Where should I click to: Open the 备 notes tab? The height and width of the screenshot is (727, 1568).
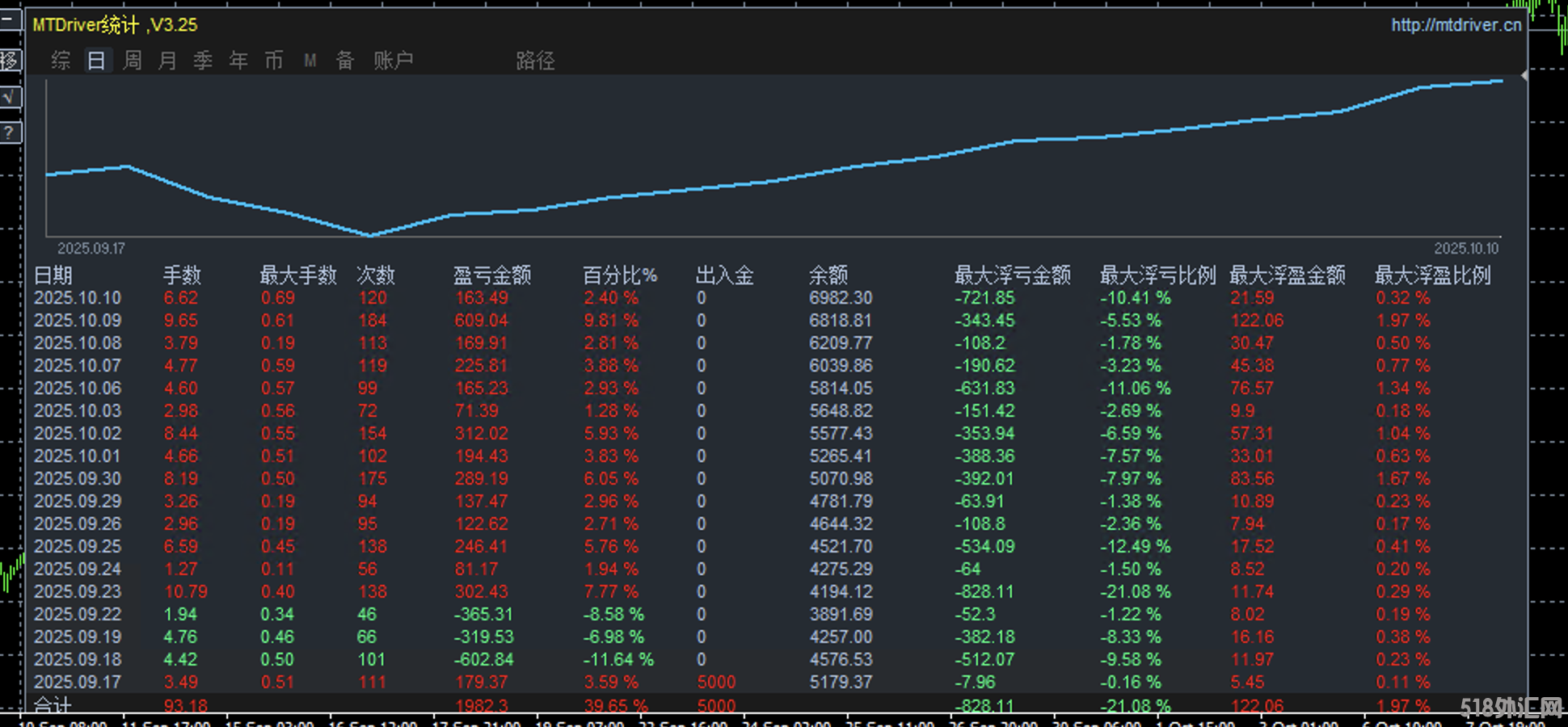(345, 61)
